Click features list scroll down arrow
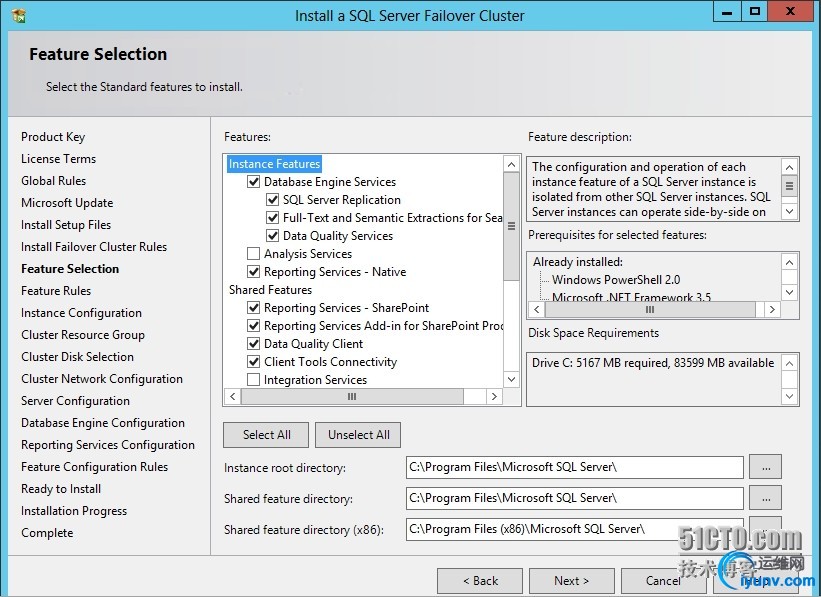Image resolution: width=821 pixels, height=597 pixels. coord(511,379)
